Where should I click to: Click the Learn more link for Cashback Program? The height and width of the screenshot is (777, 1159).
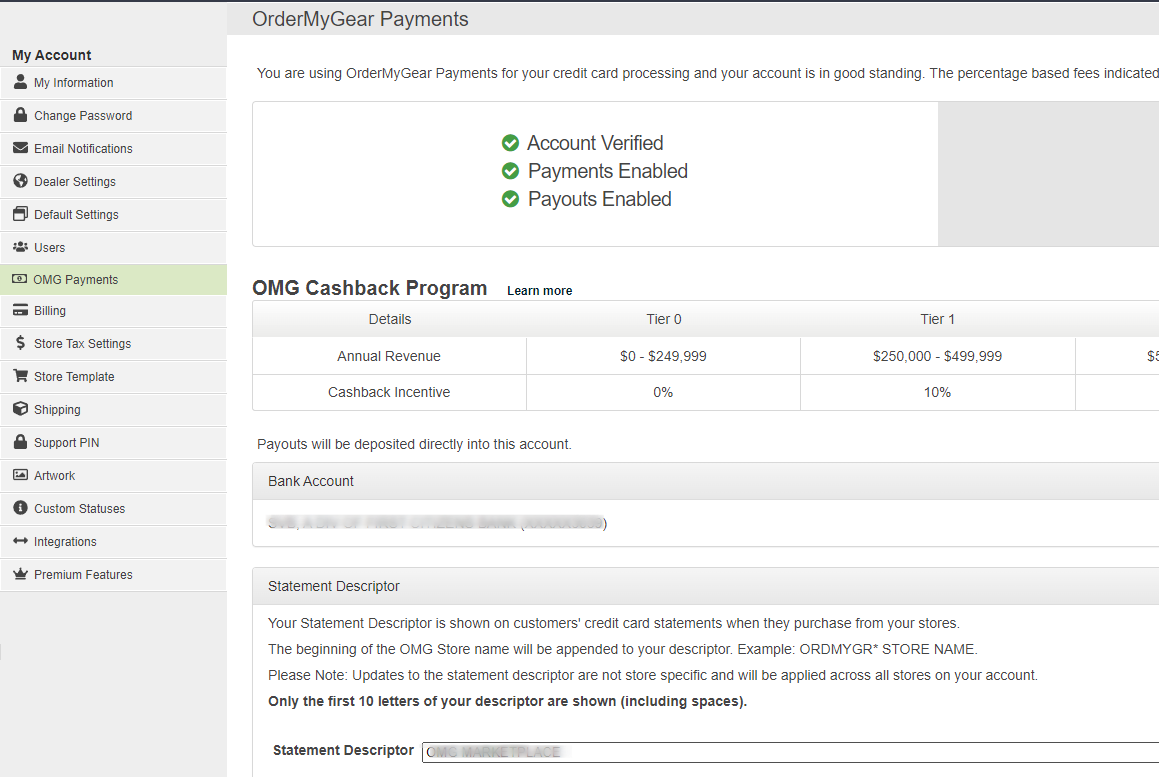tap(540, 291)
